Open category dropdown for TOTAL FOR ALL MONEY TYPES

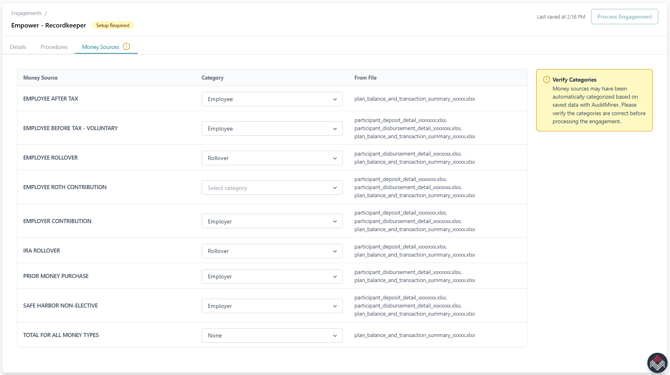[x=272, y=335]
